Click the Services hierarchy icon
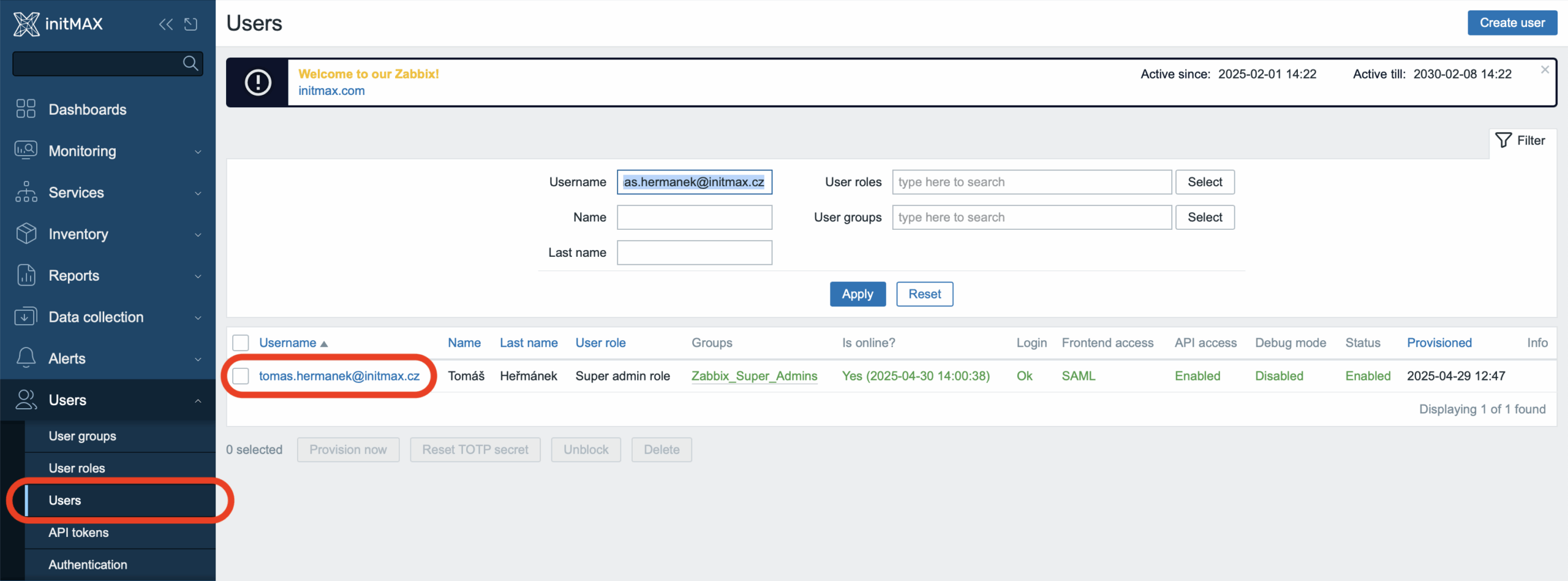 coord(26,192)
